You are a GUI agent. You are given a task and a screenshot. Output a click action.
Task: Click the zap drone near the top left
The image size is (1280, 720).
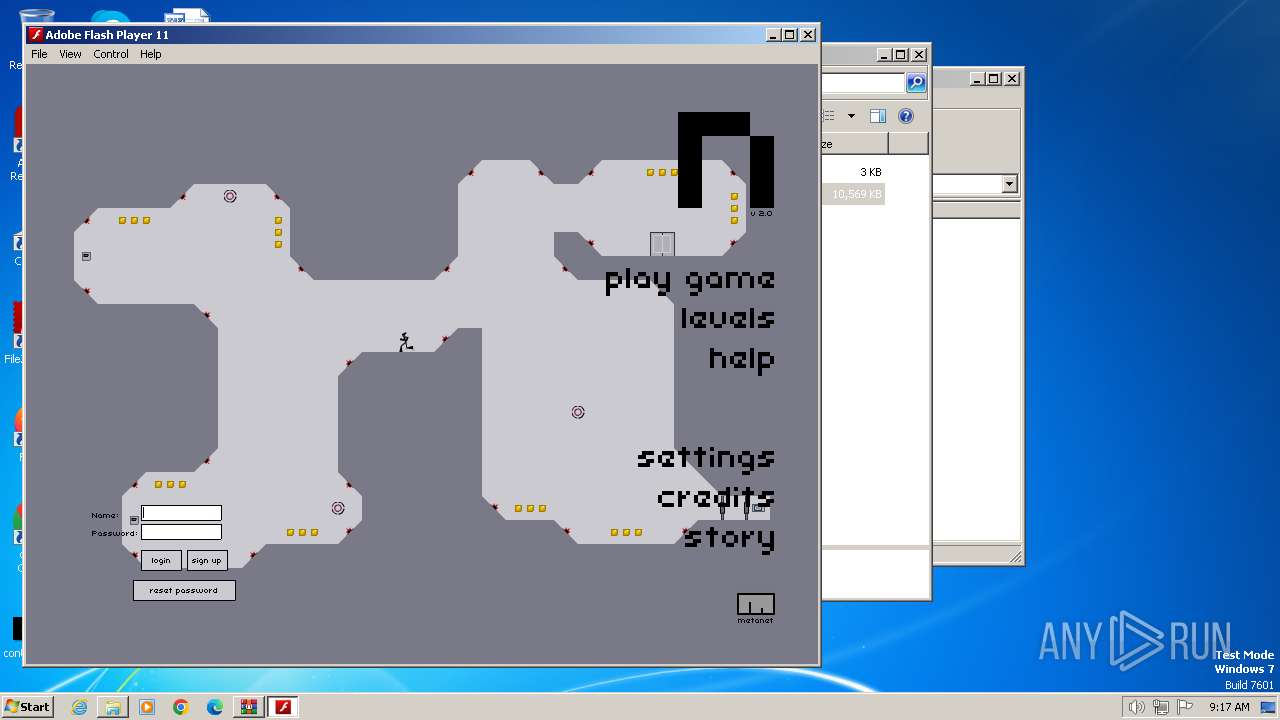click(x=230, y=196)
